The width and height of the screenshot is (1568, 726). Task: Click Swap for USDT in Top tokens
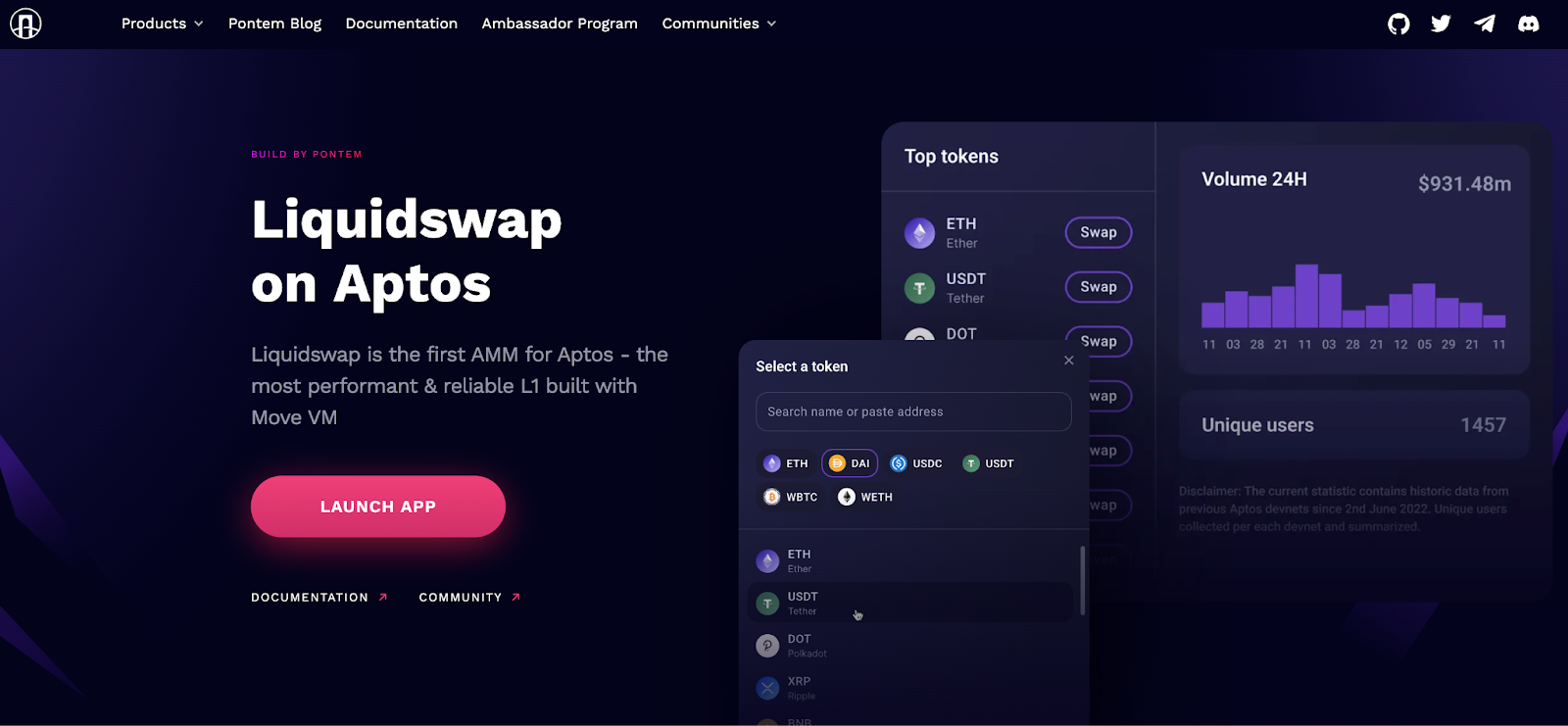pos(1099,287)
